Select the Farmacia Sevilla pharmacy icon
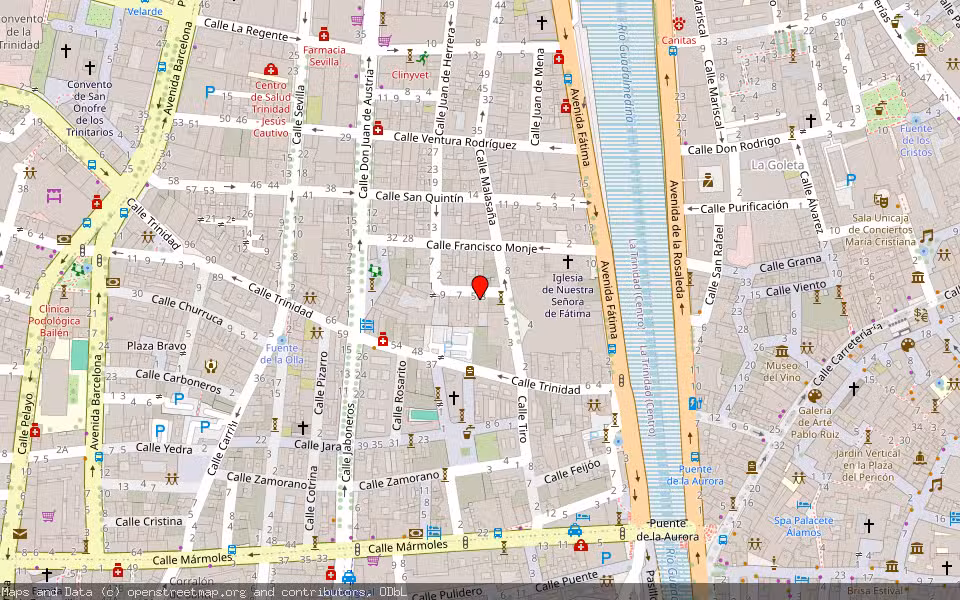 tap(324, 34)
